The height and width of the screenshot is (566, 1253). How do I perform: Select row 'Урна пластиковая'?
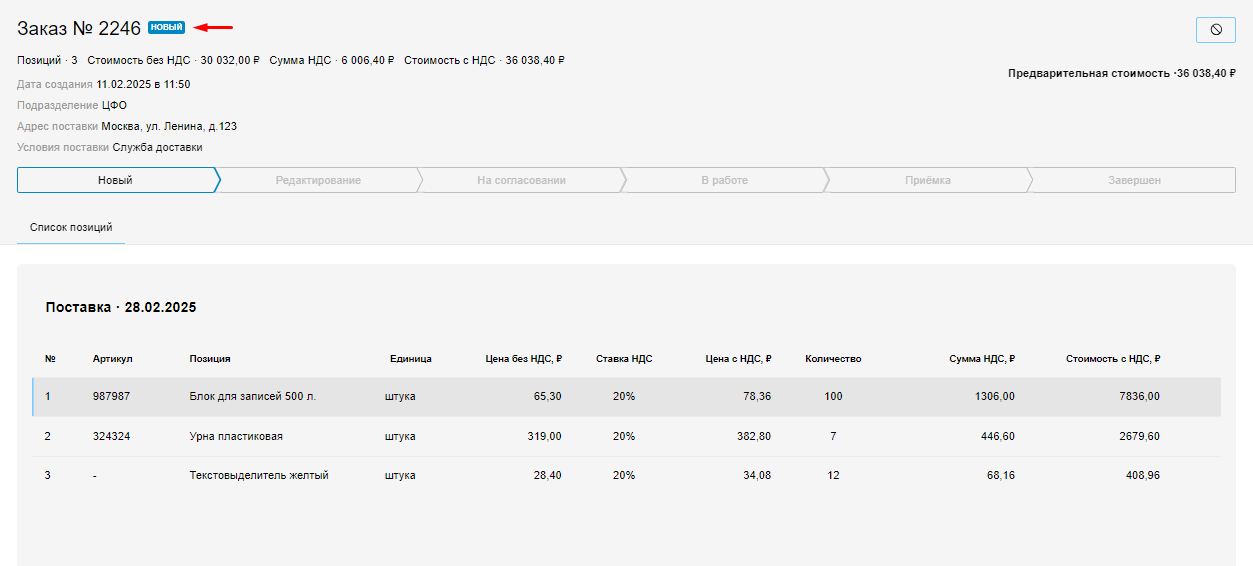pyautogui.click(x=236, y=437)
